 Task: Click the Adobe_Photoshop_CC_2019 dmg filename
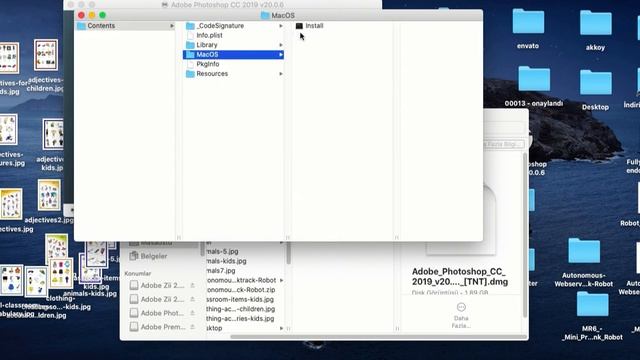coord(460,277)
